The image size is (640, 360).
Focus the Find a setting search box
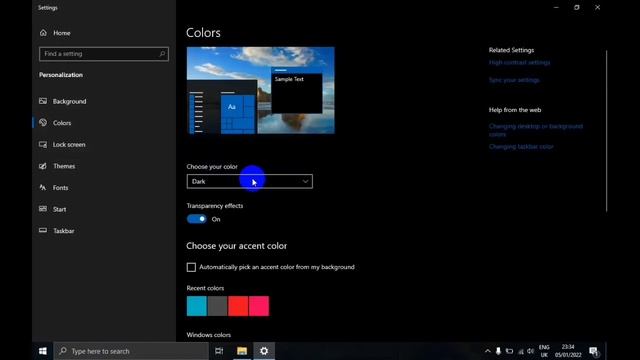(x=104, y=54)
